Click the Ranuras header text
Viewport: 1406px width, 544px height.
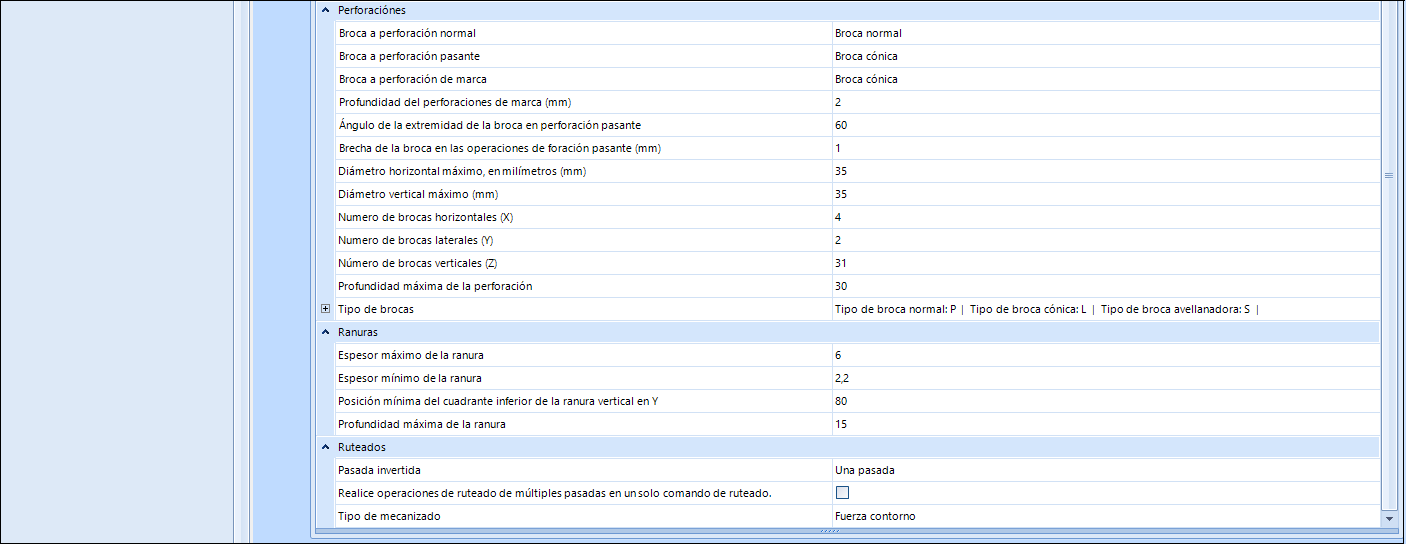358,332
